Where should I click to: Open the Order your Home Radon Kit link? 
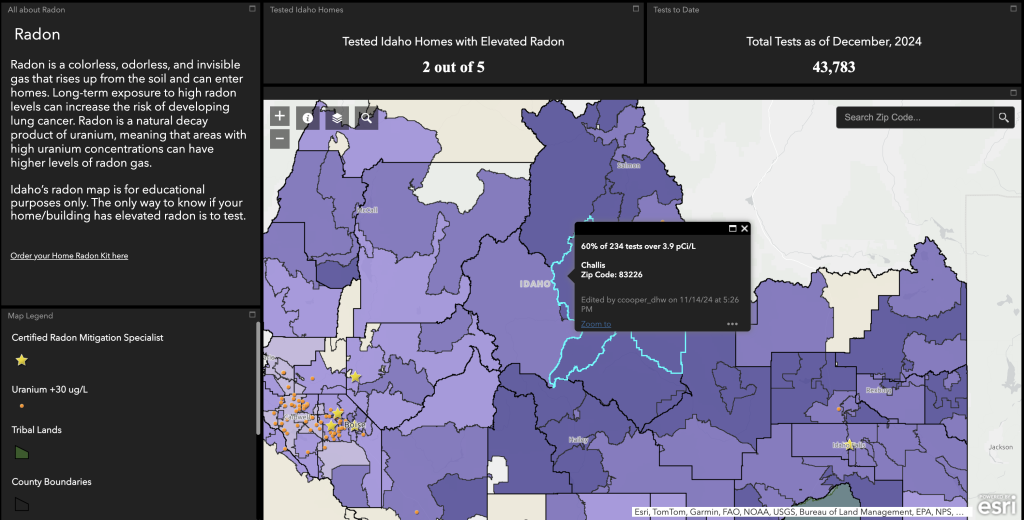[69, 255]
